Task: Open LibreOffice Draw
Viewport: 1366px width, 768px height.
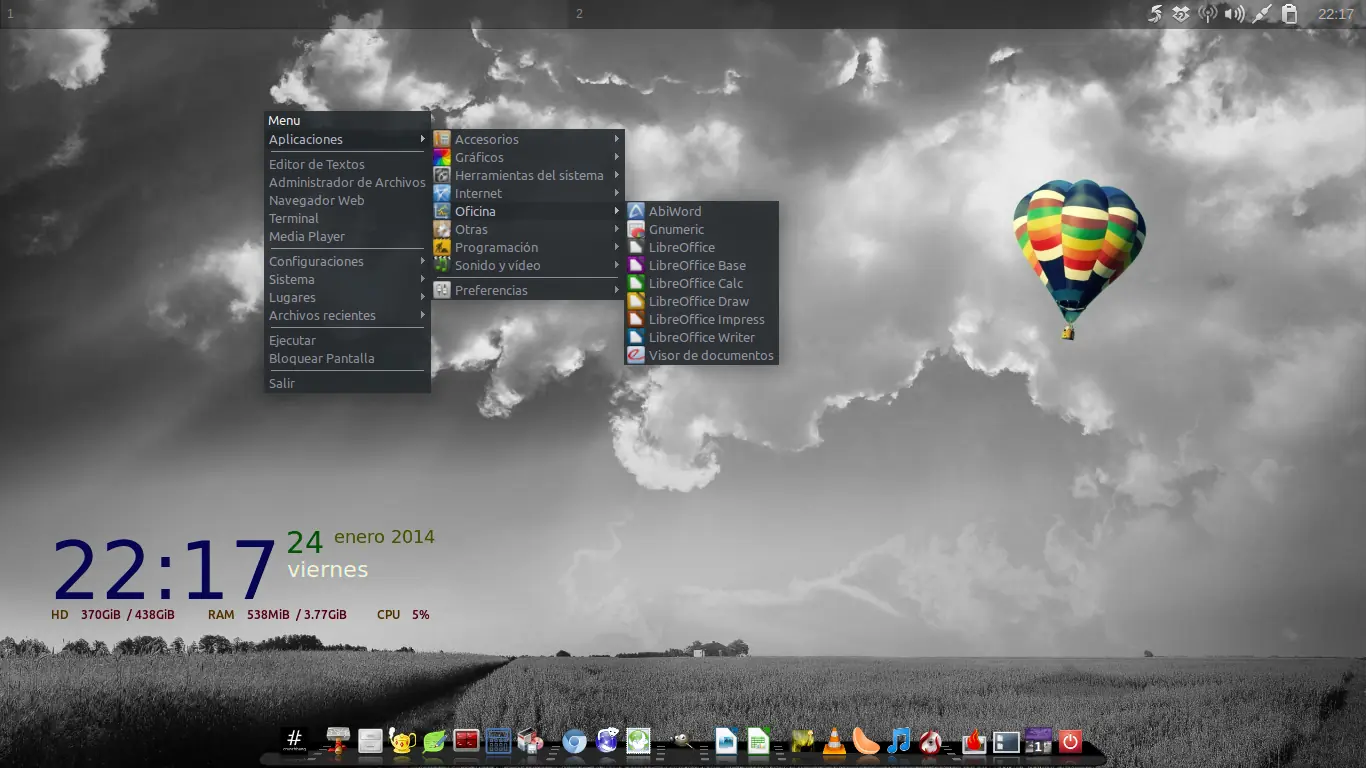Action: (x=702, y=301)
